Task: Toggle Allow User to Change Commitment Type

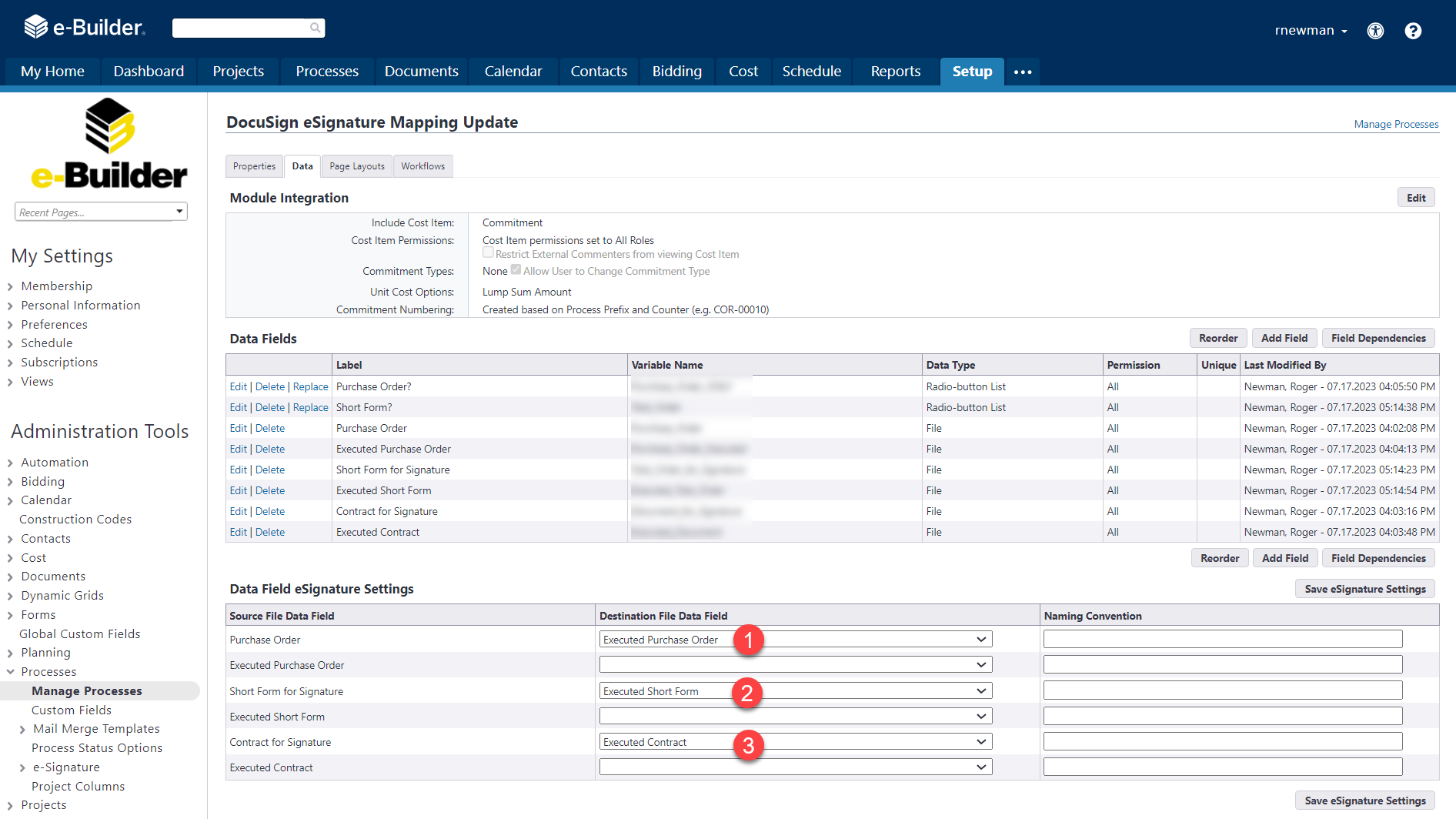Action: click(516, 269)
